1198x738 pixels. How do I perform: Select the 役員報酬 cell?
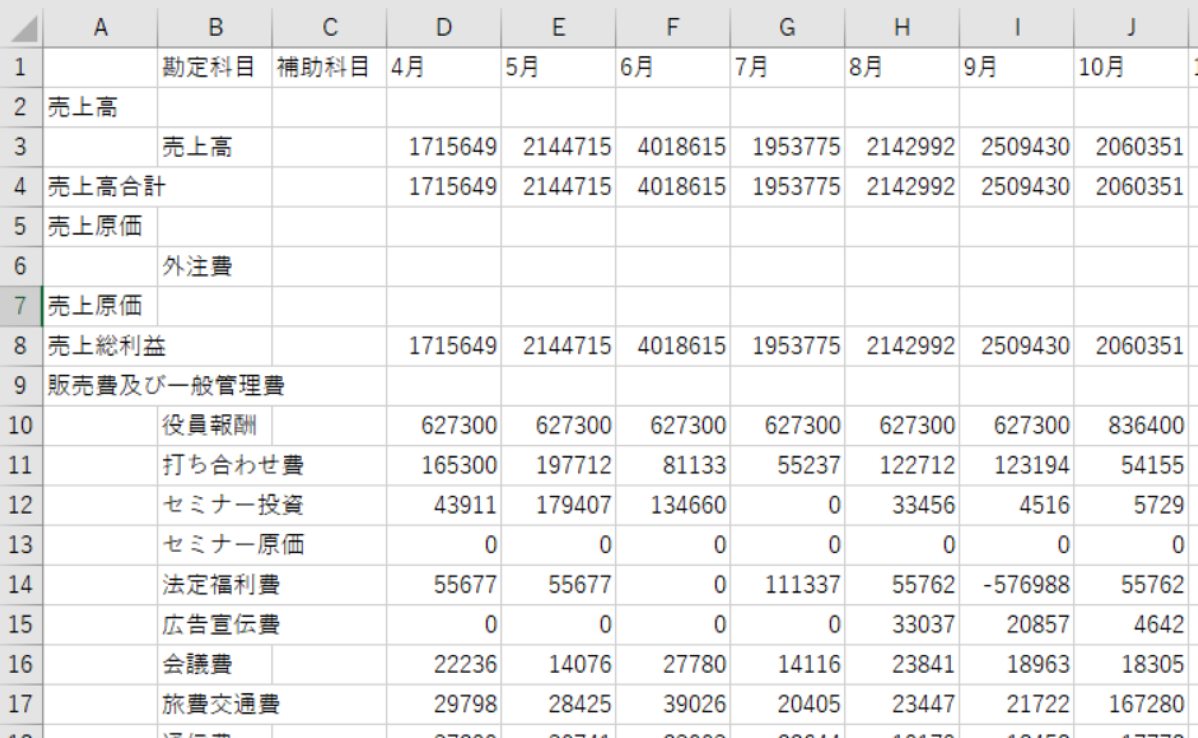point(215,425)
